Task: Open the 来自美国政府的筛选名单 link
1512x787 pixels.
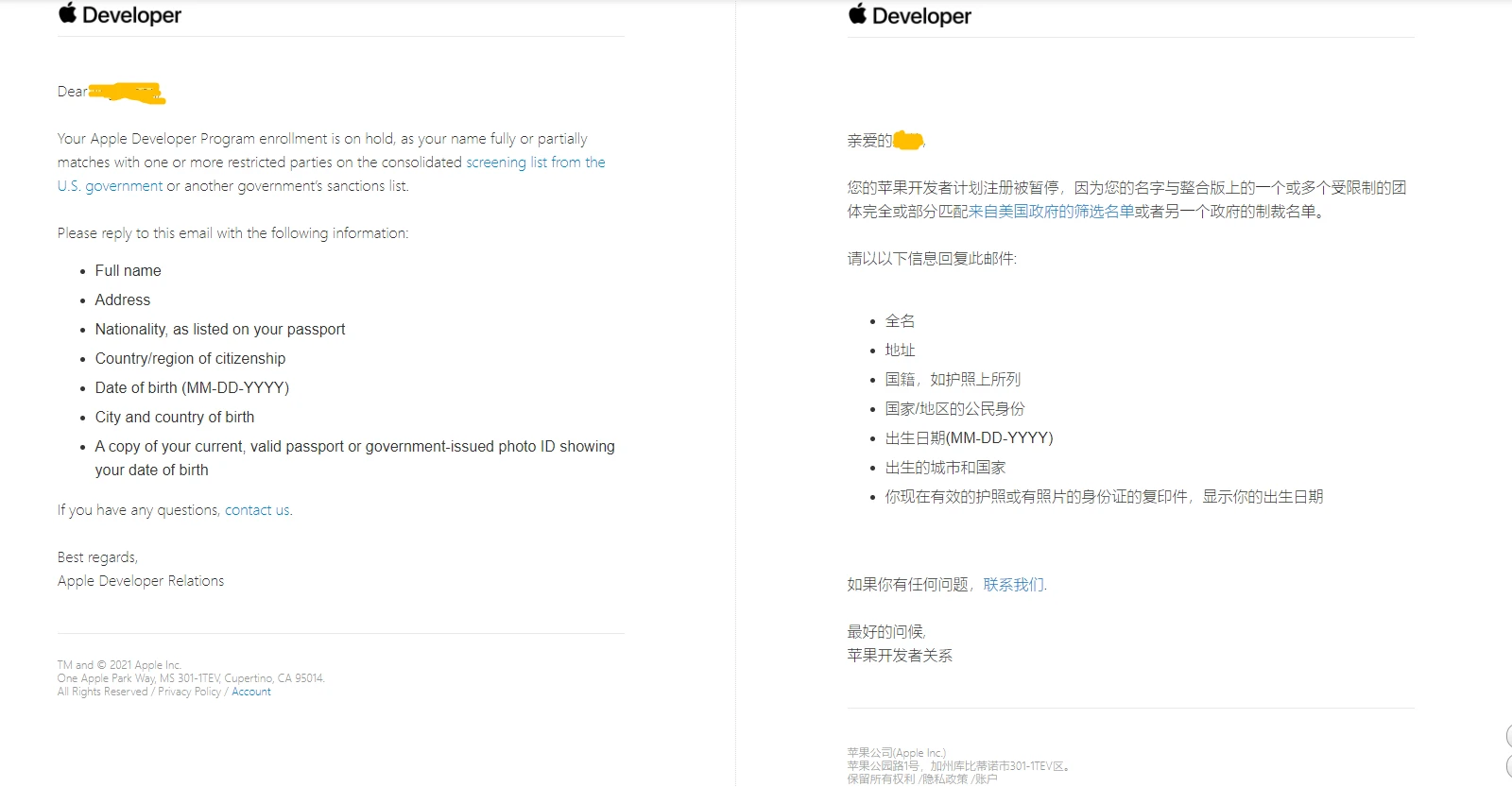Action: [1051, 212]
